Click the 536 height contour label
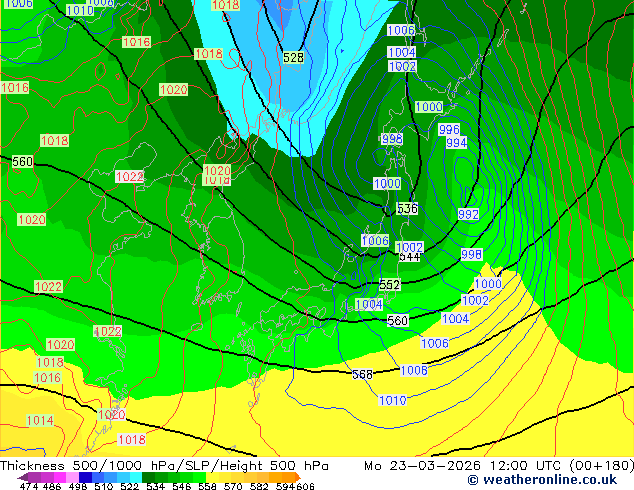 407,208
